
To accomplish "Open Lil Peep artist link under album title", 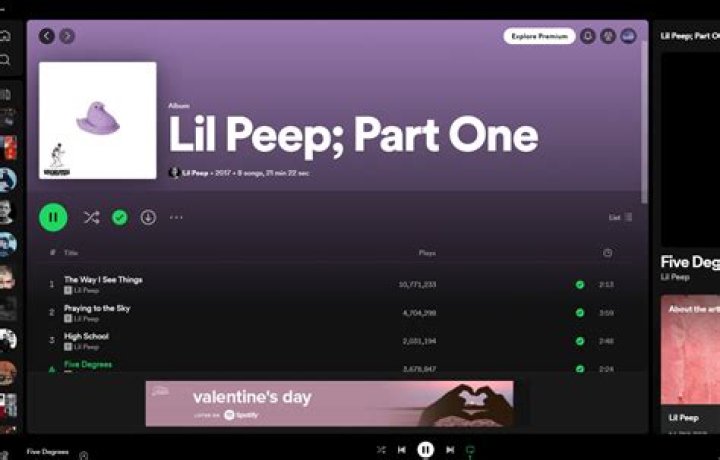I will click(x=195, y=173).
